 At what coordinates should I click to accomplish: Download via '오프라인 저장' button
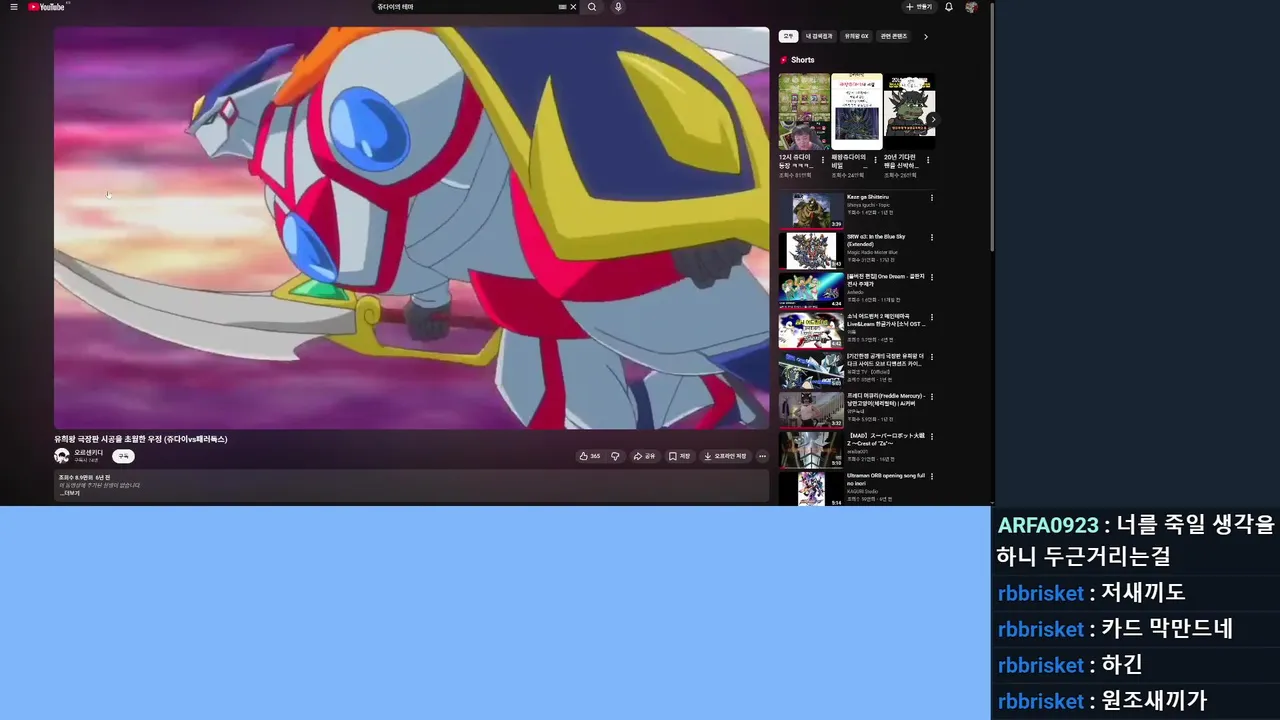pos(725,456)
